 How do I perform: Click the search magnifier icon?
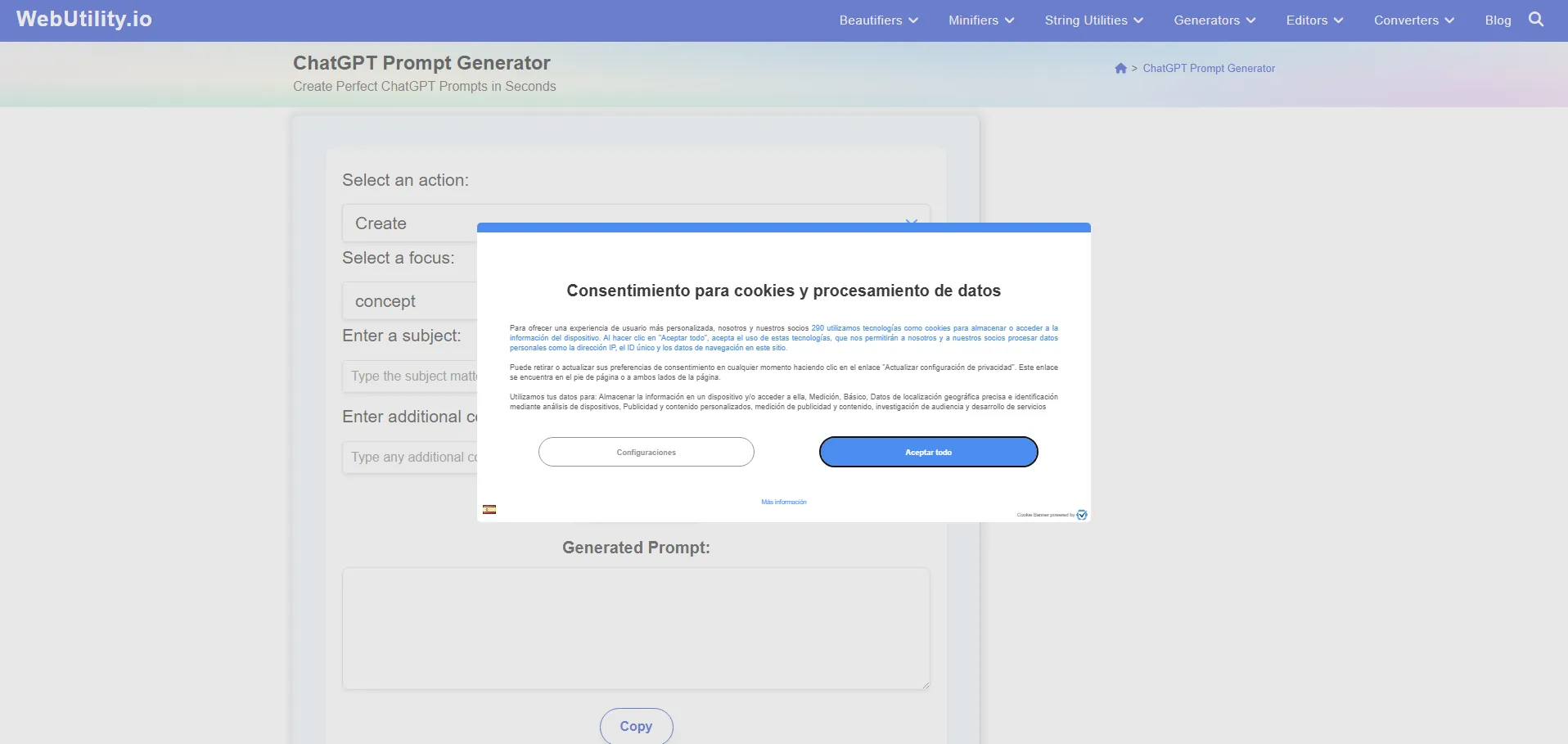click(x=1535, y=20)
